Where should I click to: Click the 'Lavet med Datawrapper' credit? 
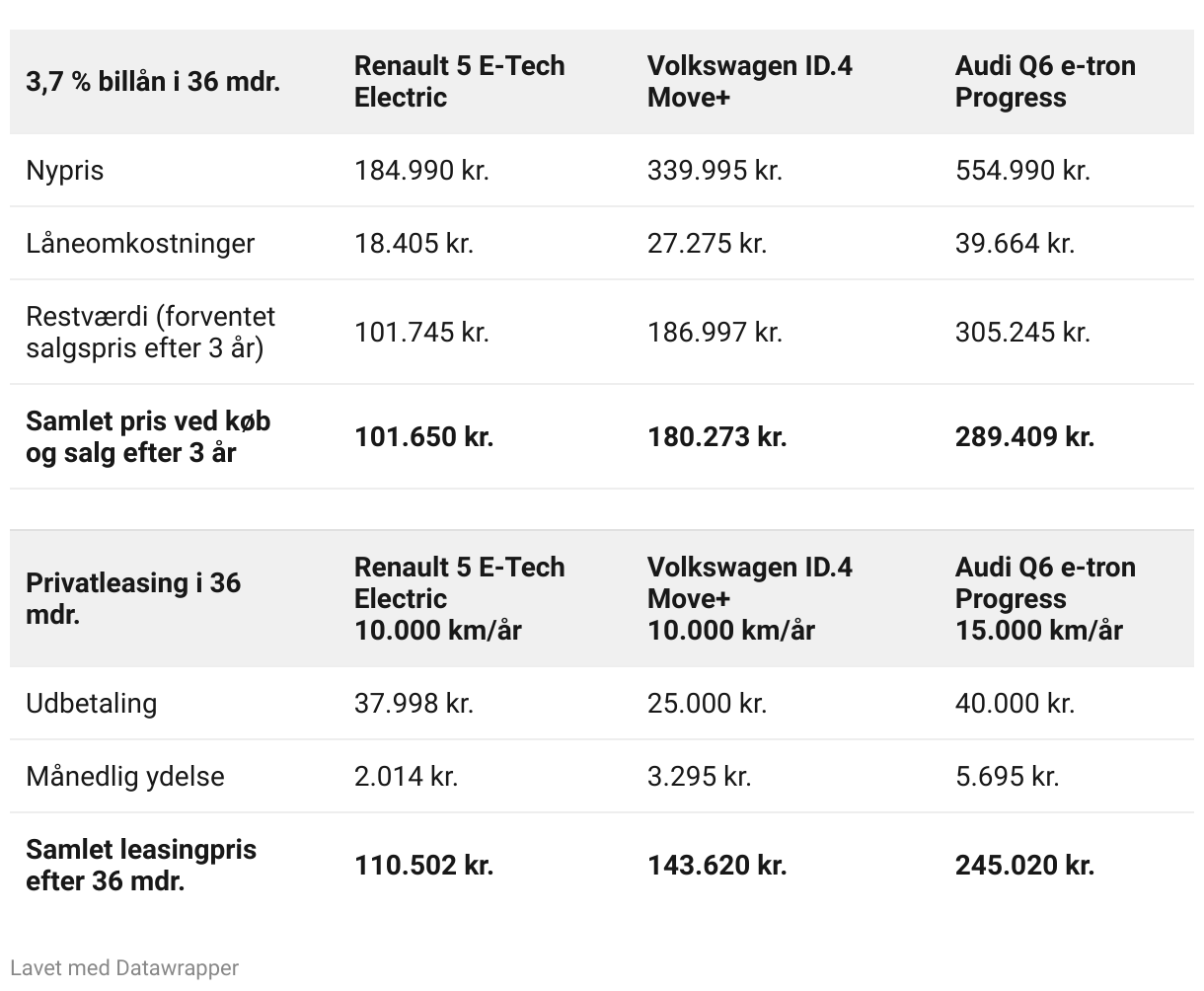[124, 967]
